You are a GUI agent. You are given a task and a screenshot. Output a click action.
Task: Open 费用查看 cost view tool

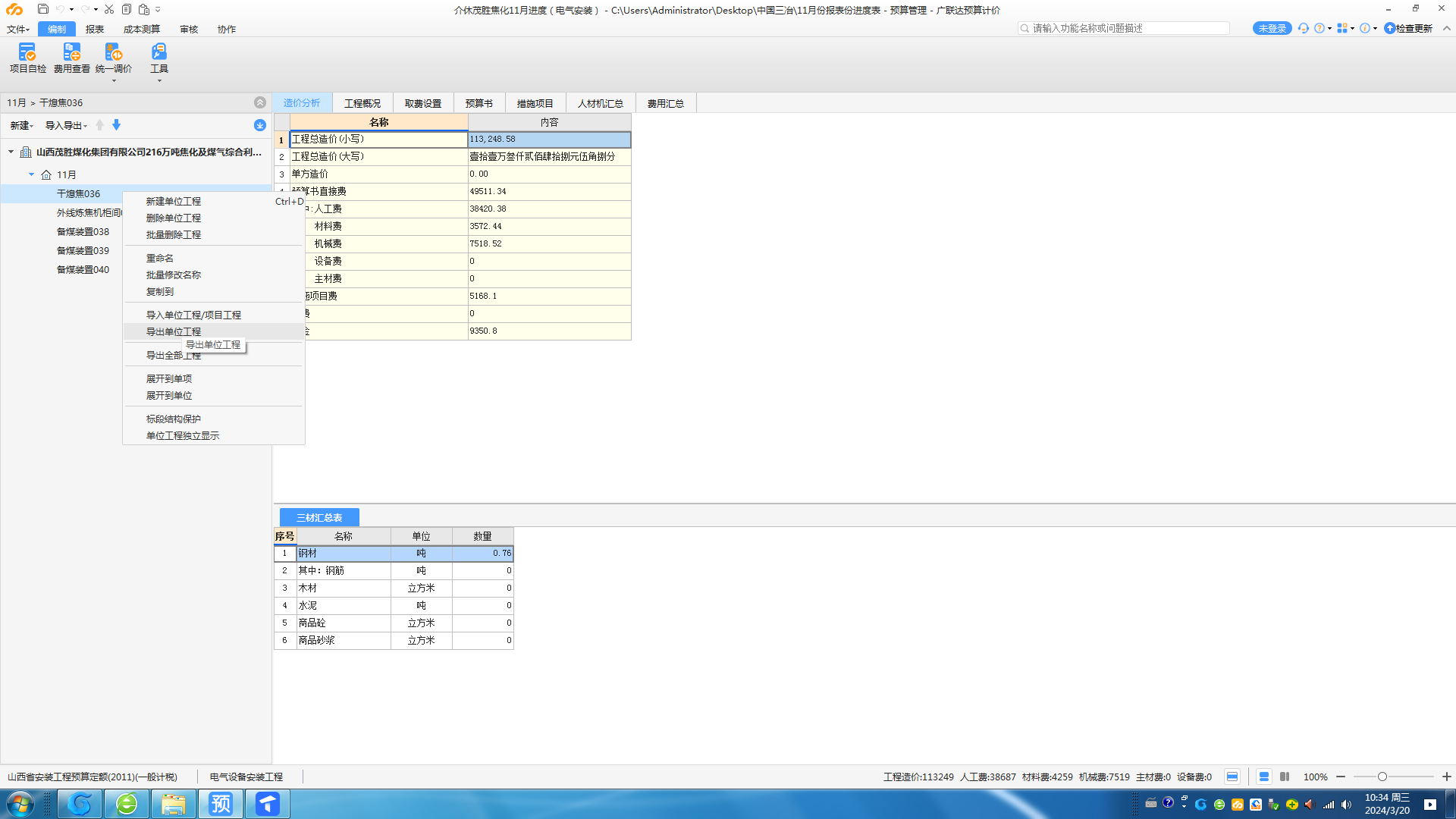pyautogui.click(x=71, y=58)
